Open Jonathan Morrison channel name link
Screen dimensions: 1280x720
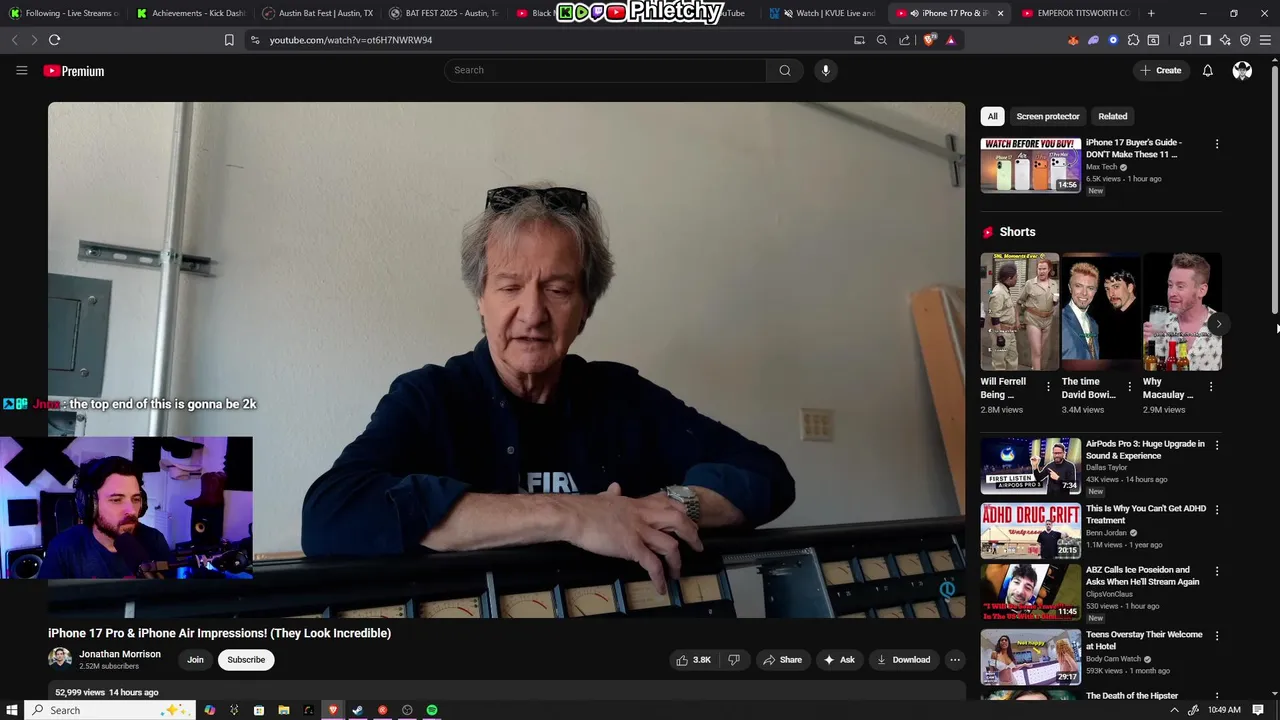click(x=120, y=654)
